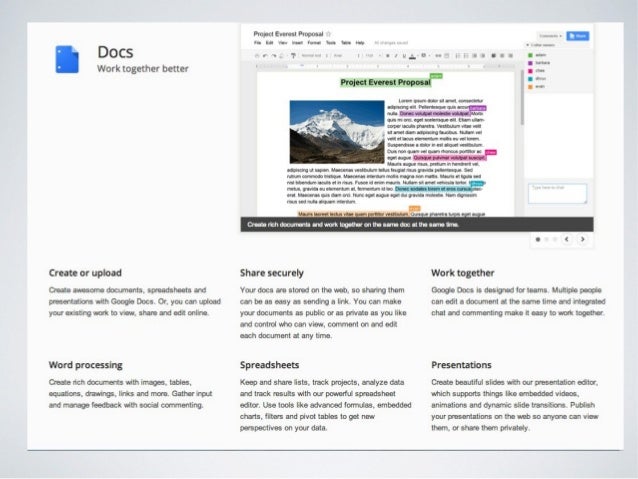Click the Project Everest Proposal heading

point(385,82)
